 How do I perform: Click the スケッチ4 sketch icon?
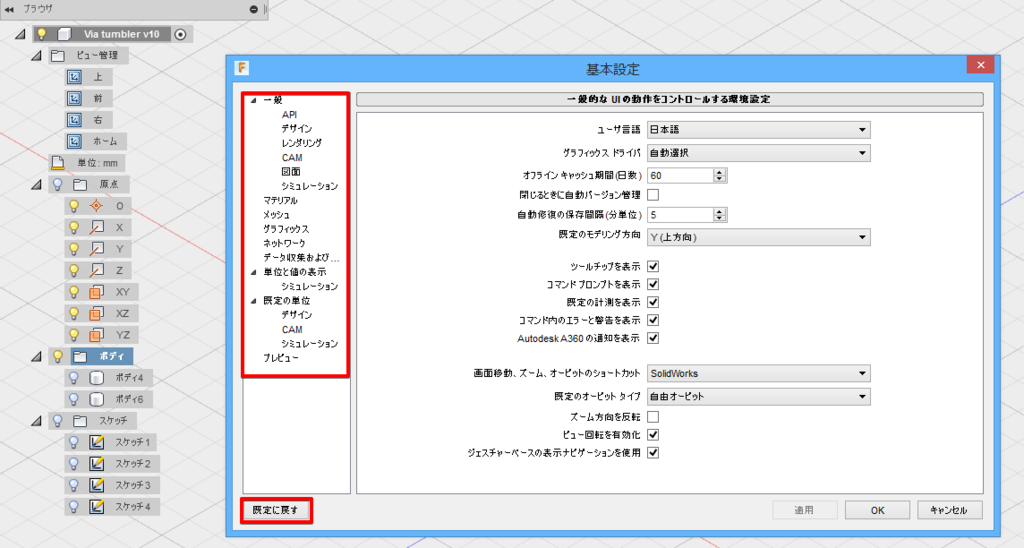point(97,507)
